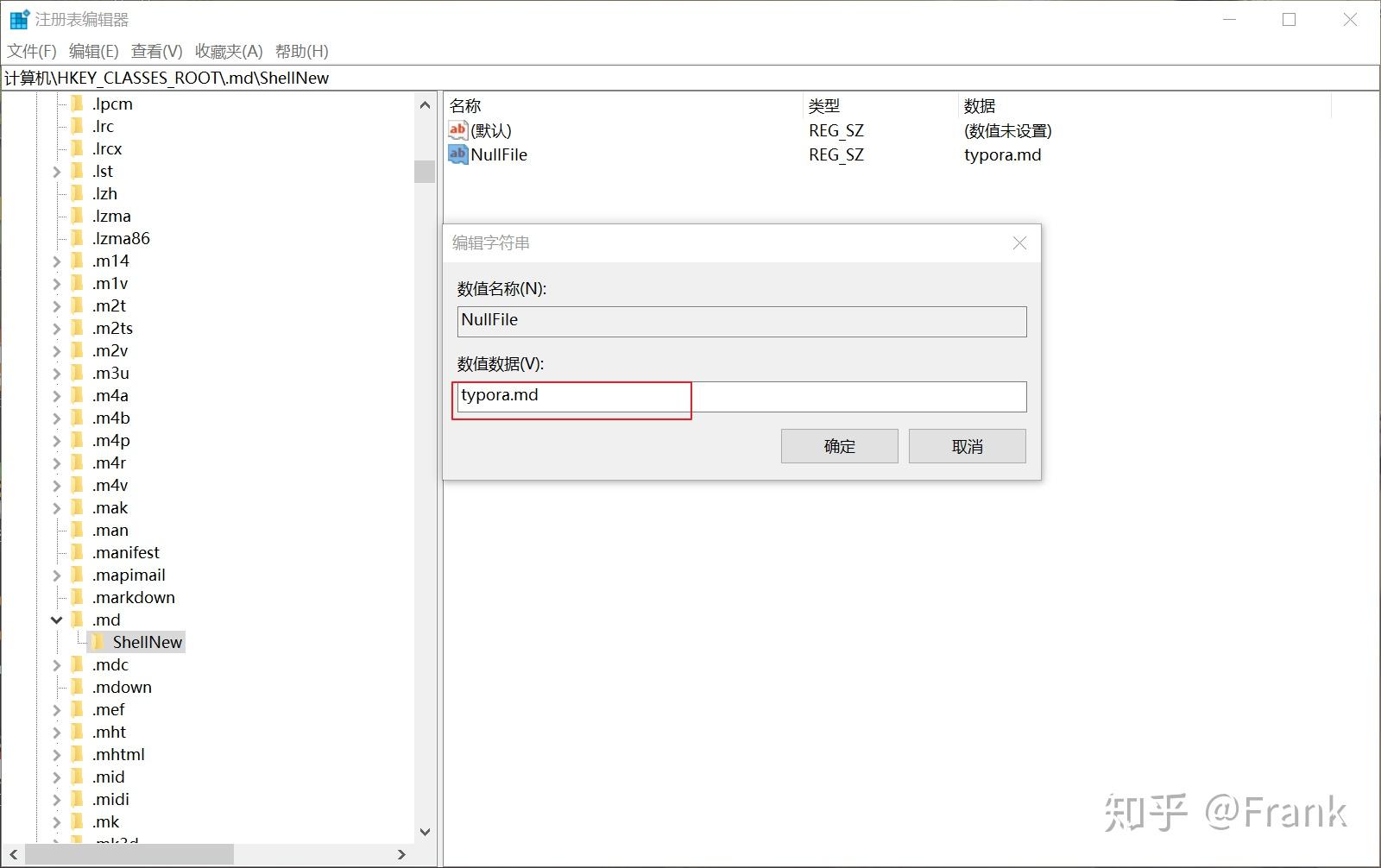The height and width of the screenshot is (868, 1381).
Task: Click the .md folder icon
Action: click(76, 620)
